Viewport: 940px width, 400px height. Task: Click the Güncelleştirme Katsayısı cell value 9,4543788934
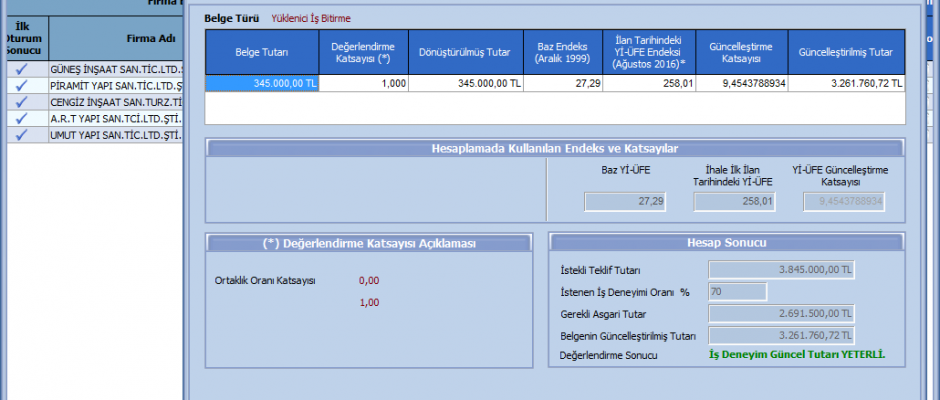tap(738, 84)
